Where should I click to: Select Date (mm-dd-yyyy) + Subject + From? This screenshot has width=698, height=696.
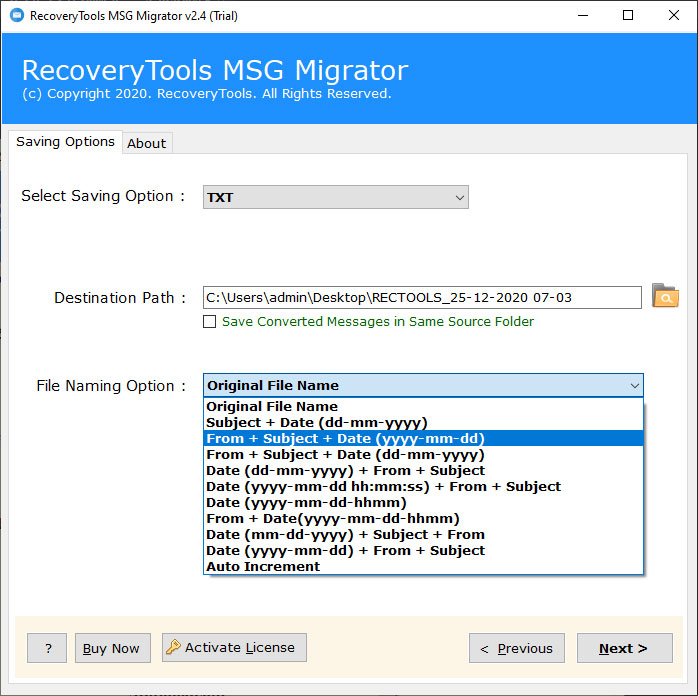pyautogui.click(x=423, y=534)
